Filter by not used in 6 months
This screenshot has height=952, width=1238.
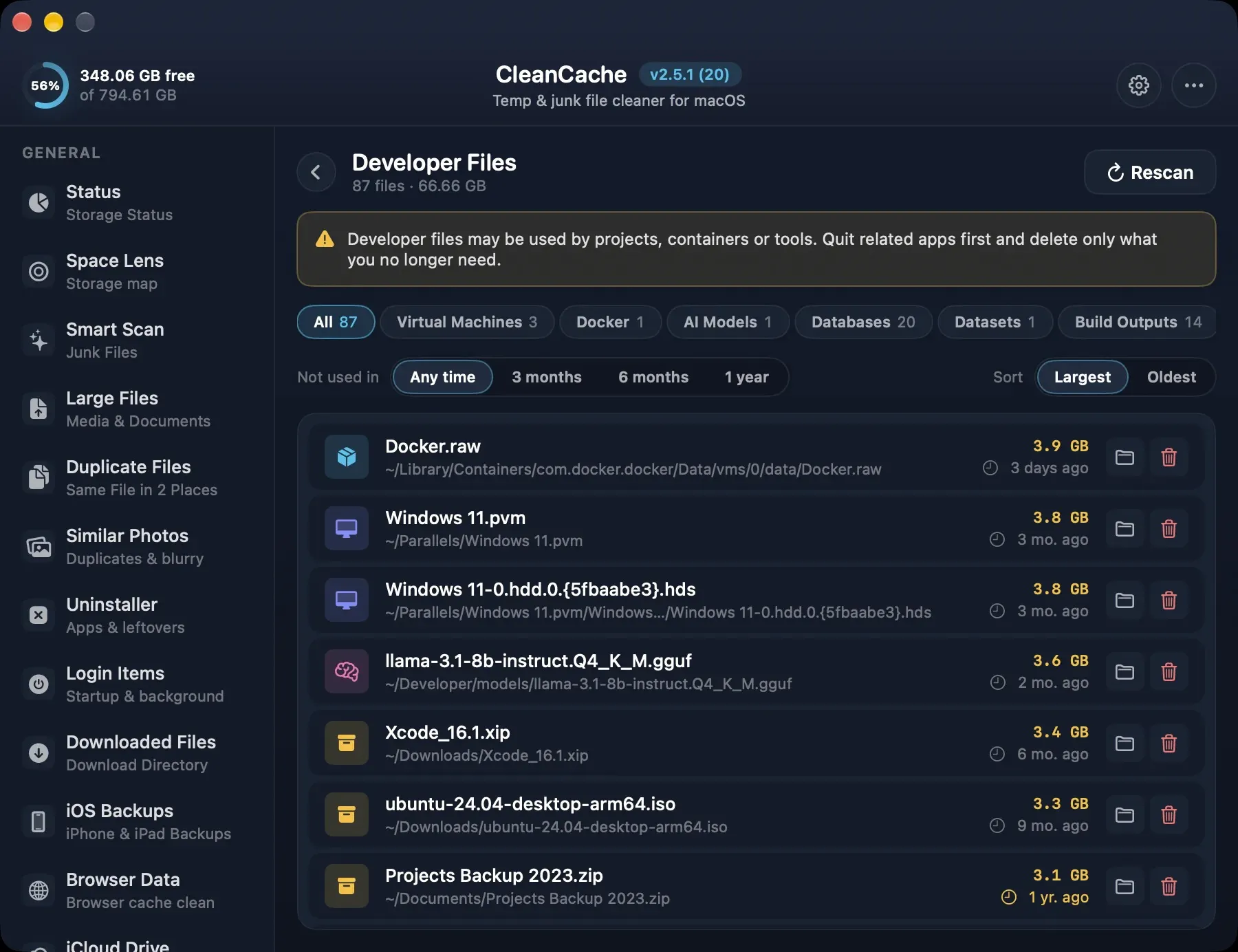653,377
